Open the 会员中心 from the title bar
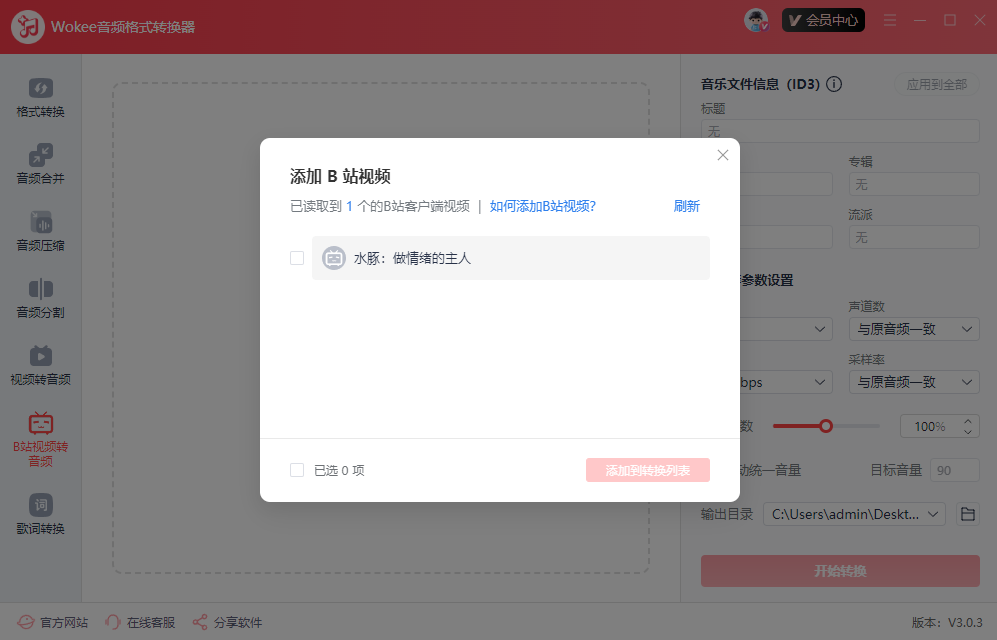The height and width of the screenshot is (640, 997). pos(823,19)
